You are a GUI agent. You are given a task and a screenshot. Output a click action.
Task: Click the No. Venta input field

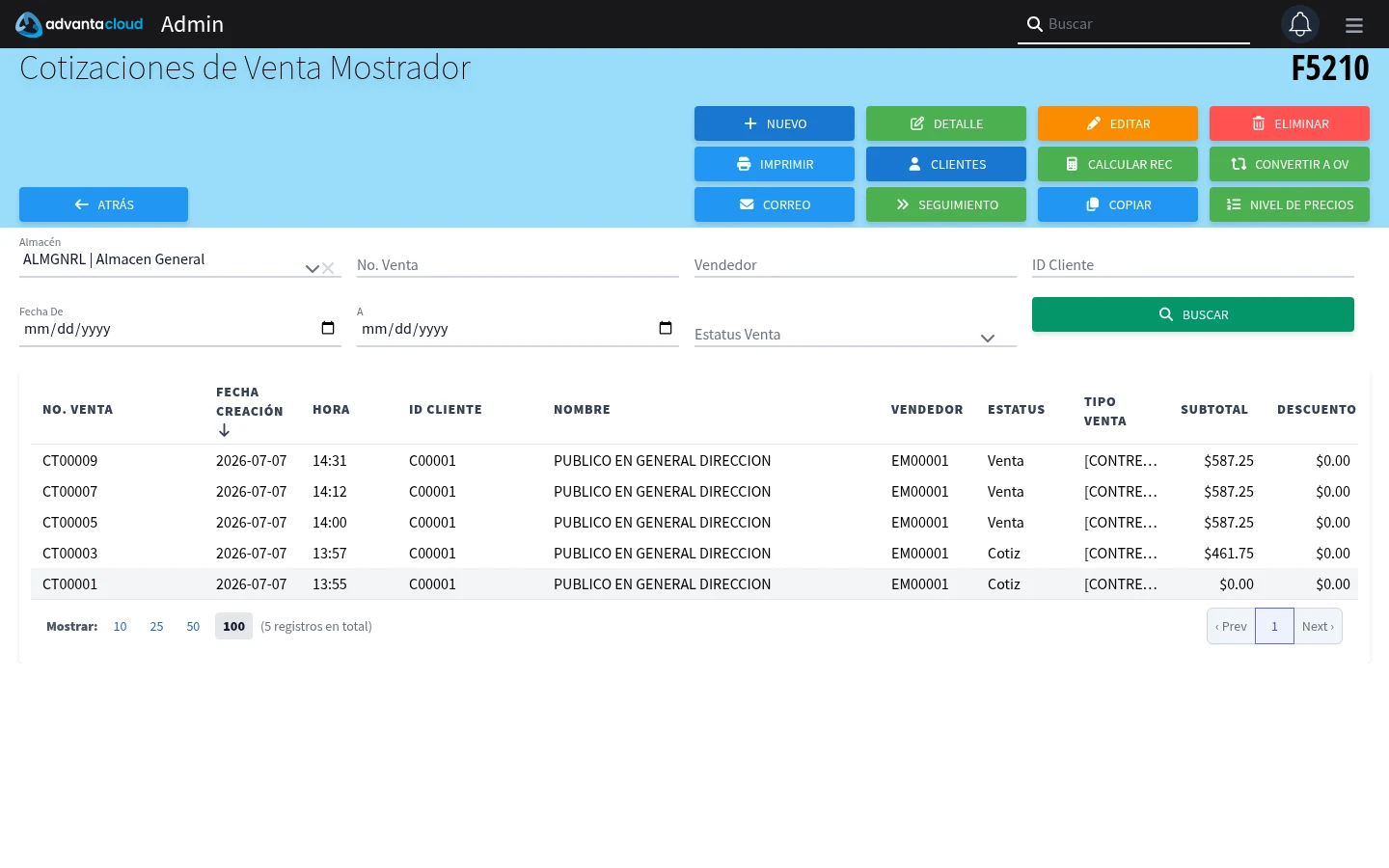tap(518, 265)
